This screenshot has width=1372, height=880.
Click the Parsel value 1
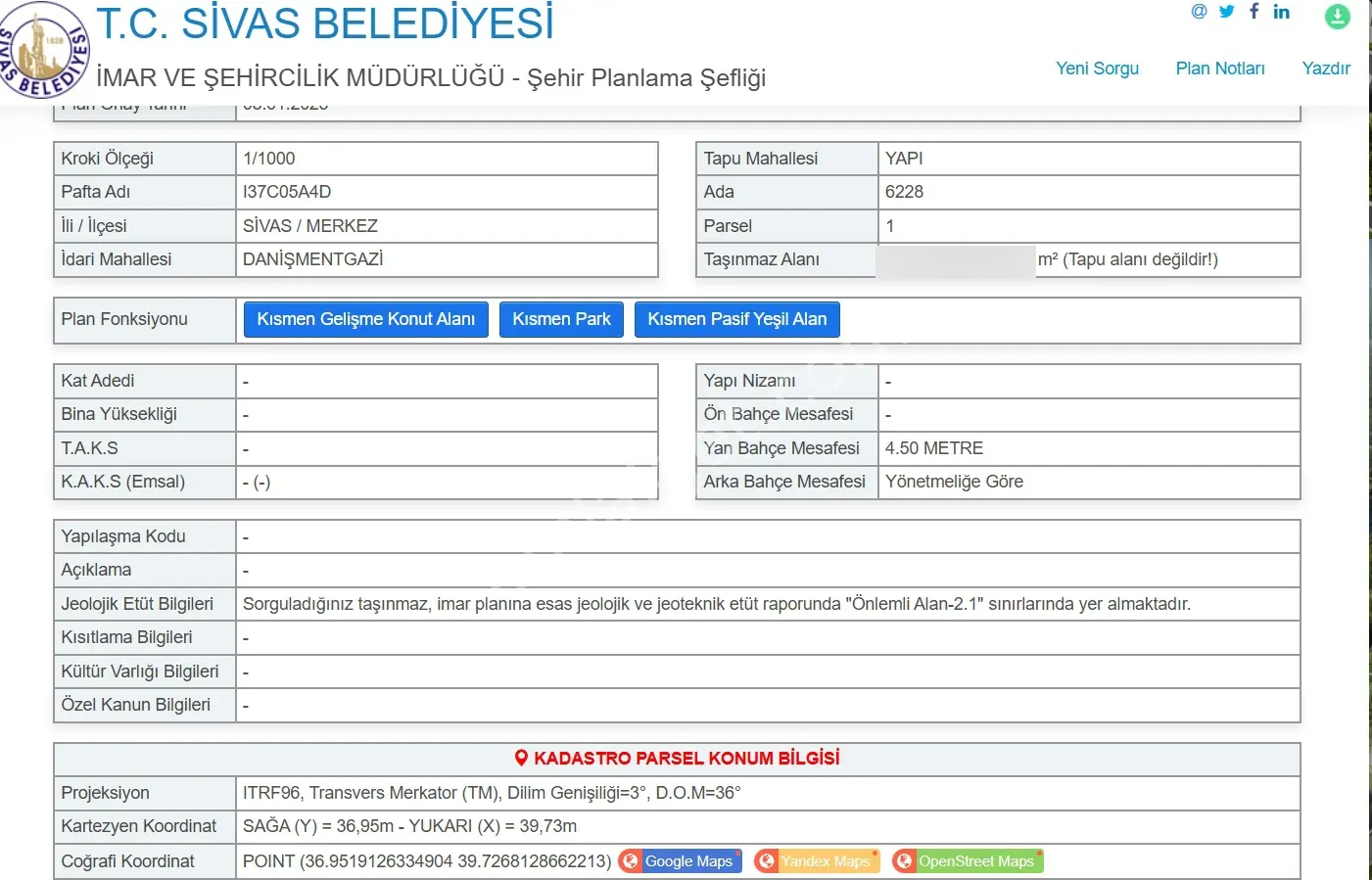[890, 226]
